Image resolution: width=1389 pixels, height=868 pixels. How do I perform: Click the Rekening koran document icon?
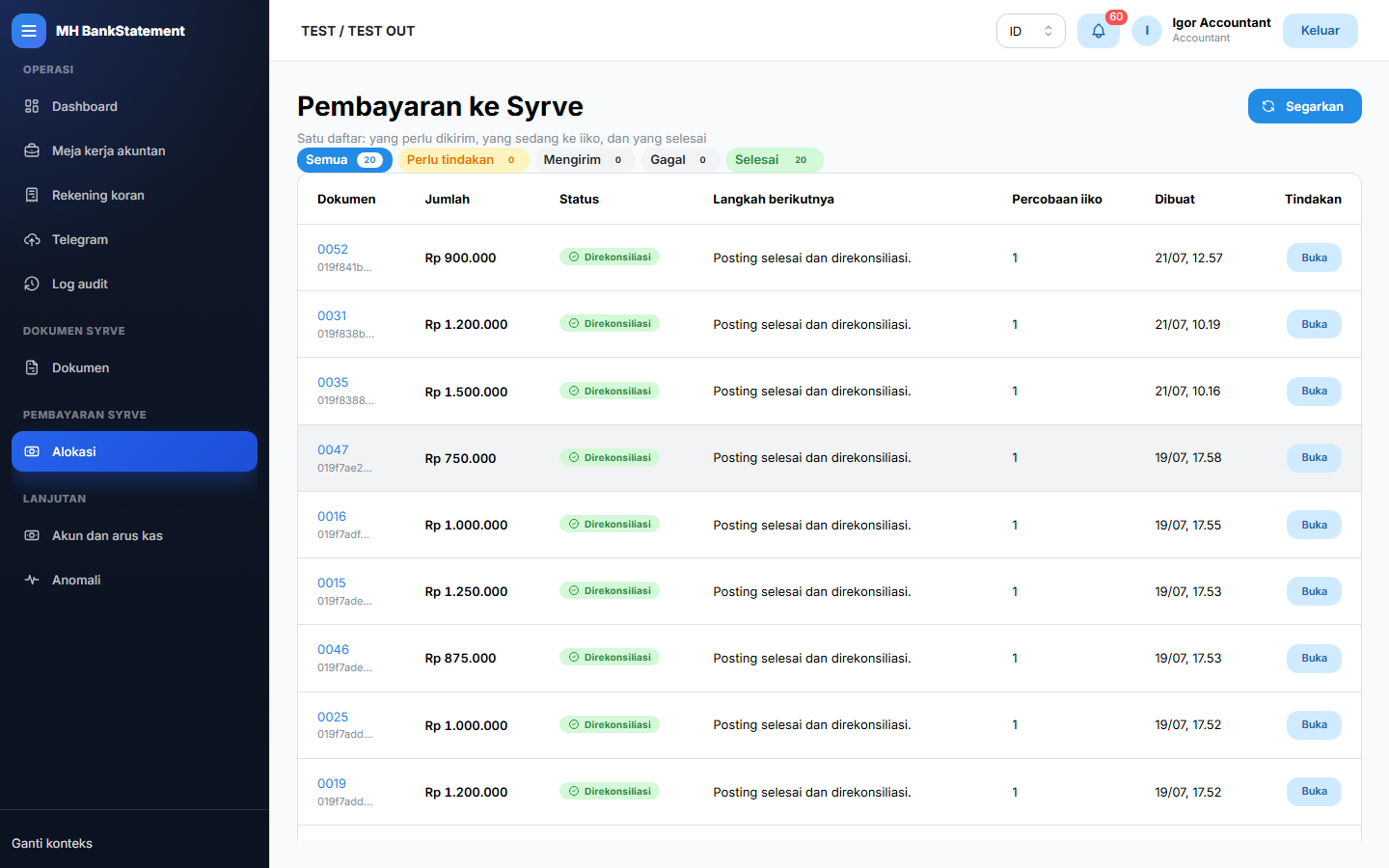32,195
